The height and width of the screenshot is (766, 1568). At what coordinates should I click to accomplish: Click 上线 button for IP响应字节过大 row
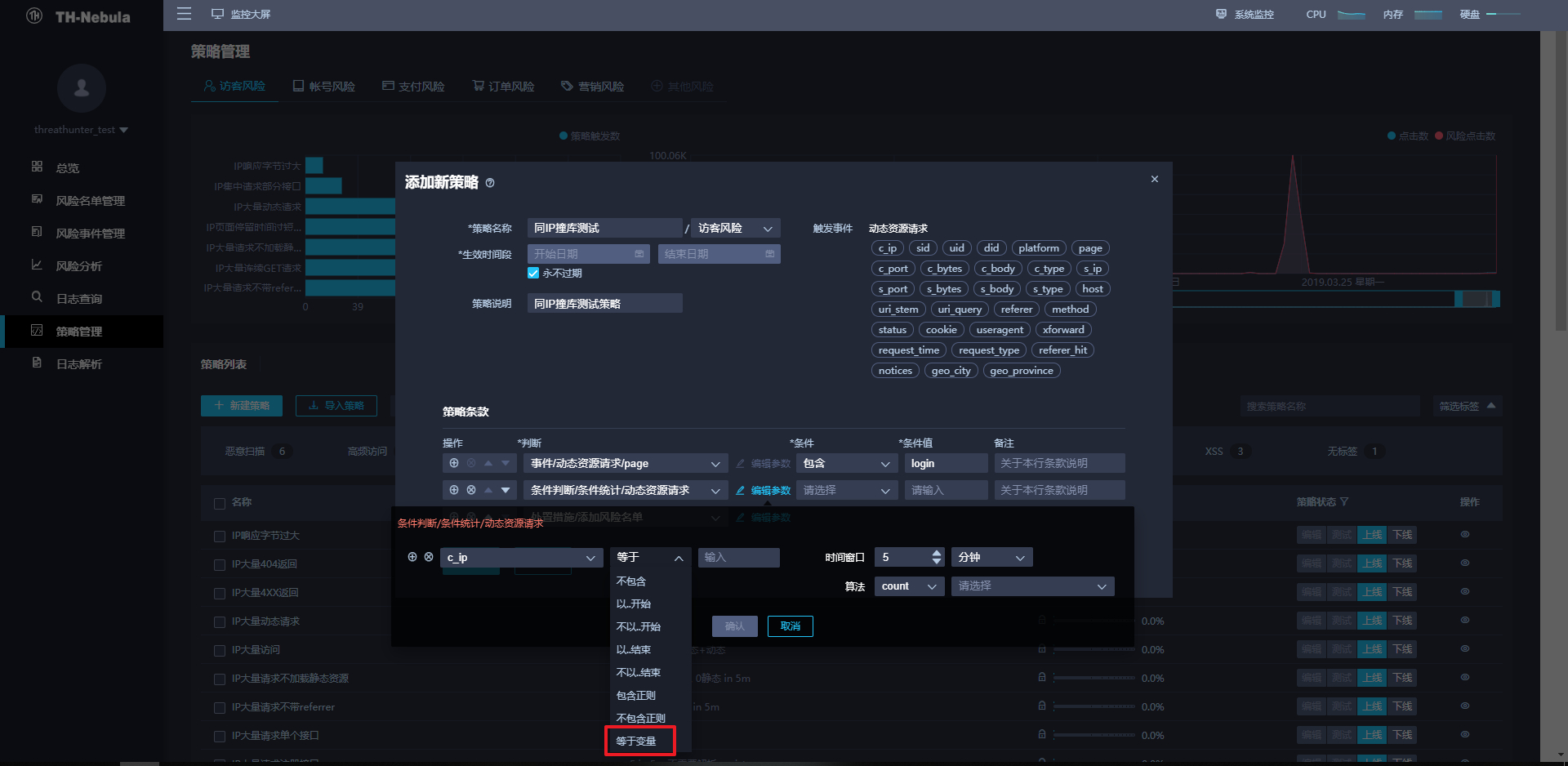tap(1372, 535)
